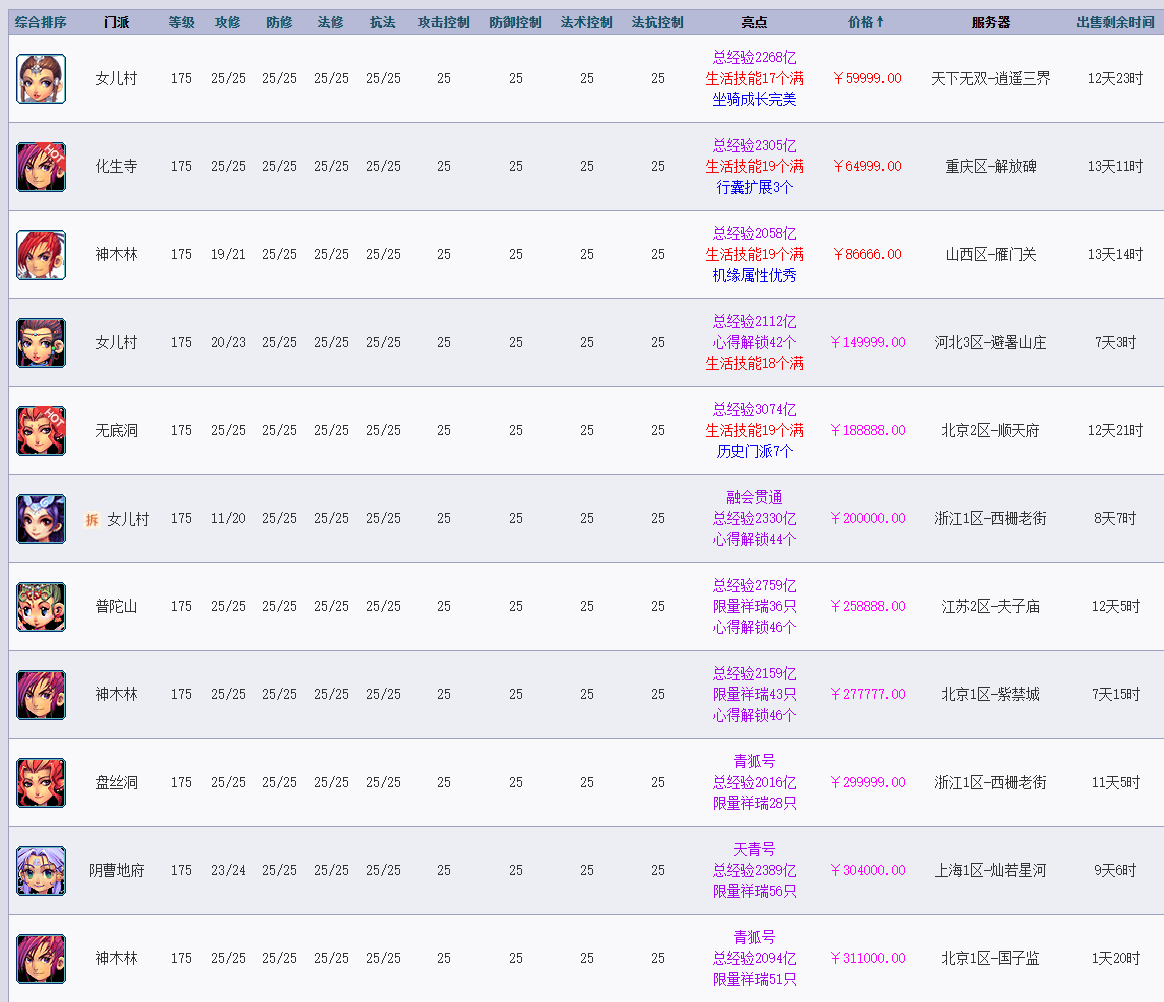This screenshot has height=1002, width=1164.
Task: Click 历史门派7个 highlight text
Action: [754, 451]
